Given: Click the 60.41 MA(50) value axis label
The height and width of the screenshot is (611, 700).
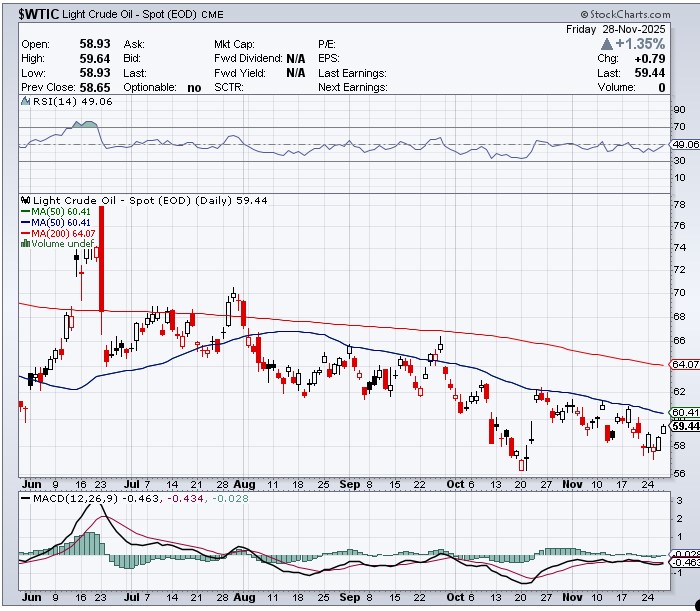Looking at the screenshot, I should click(x=684, y=412).
